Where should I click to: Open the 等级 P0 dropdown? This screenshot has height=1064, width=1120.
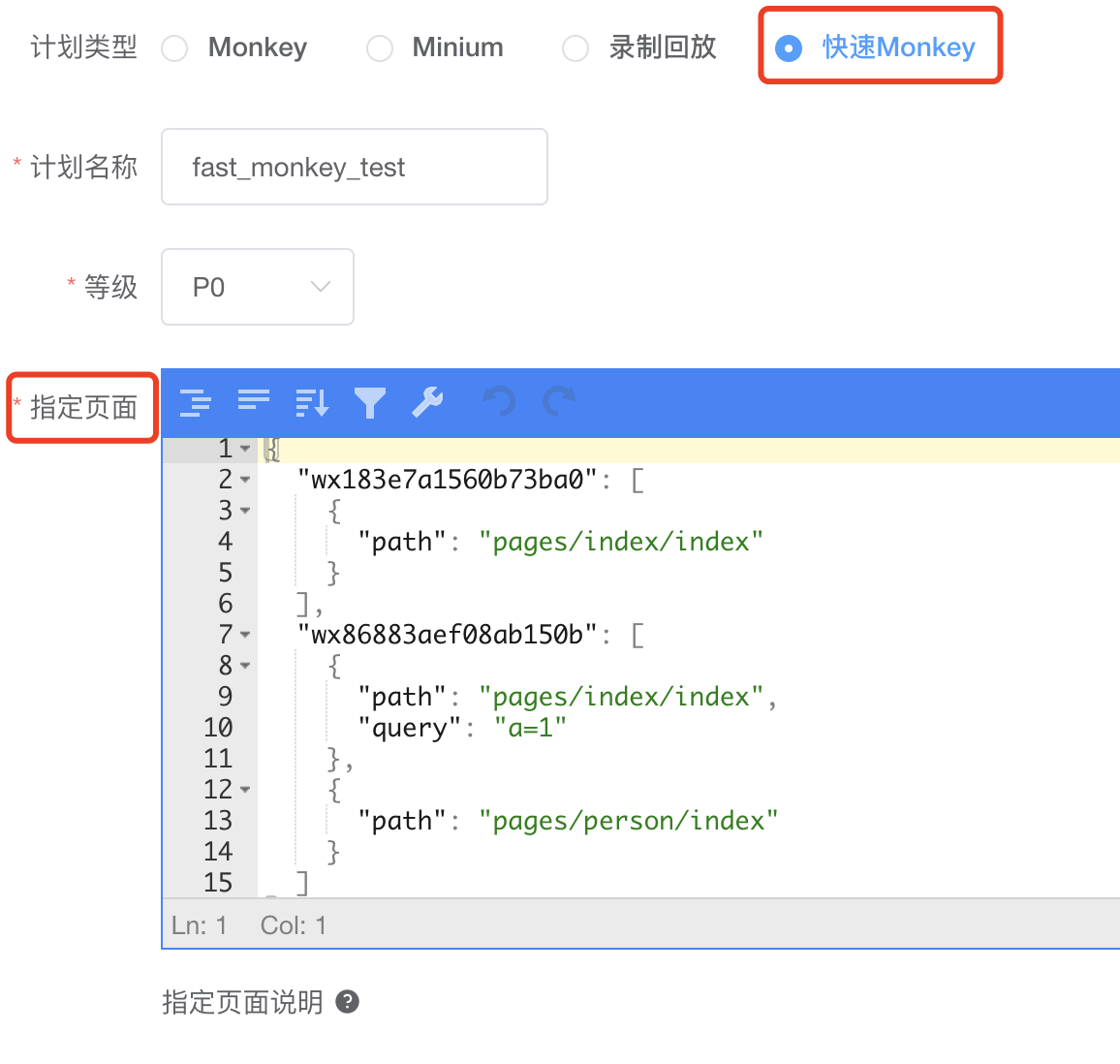tap(257, 287)
